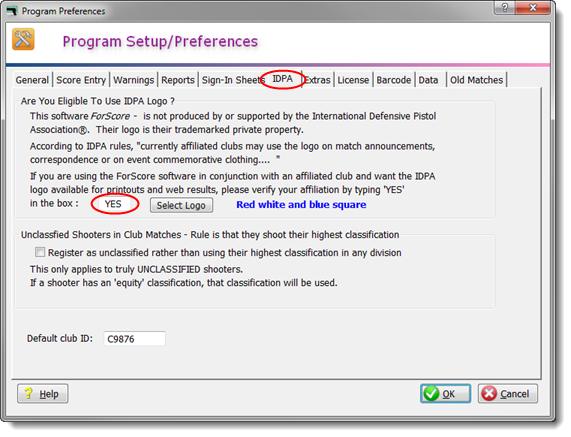The height and width of the screenshot is (437, 571).
Task: Select the Reports tab
Action: point(178,80)
